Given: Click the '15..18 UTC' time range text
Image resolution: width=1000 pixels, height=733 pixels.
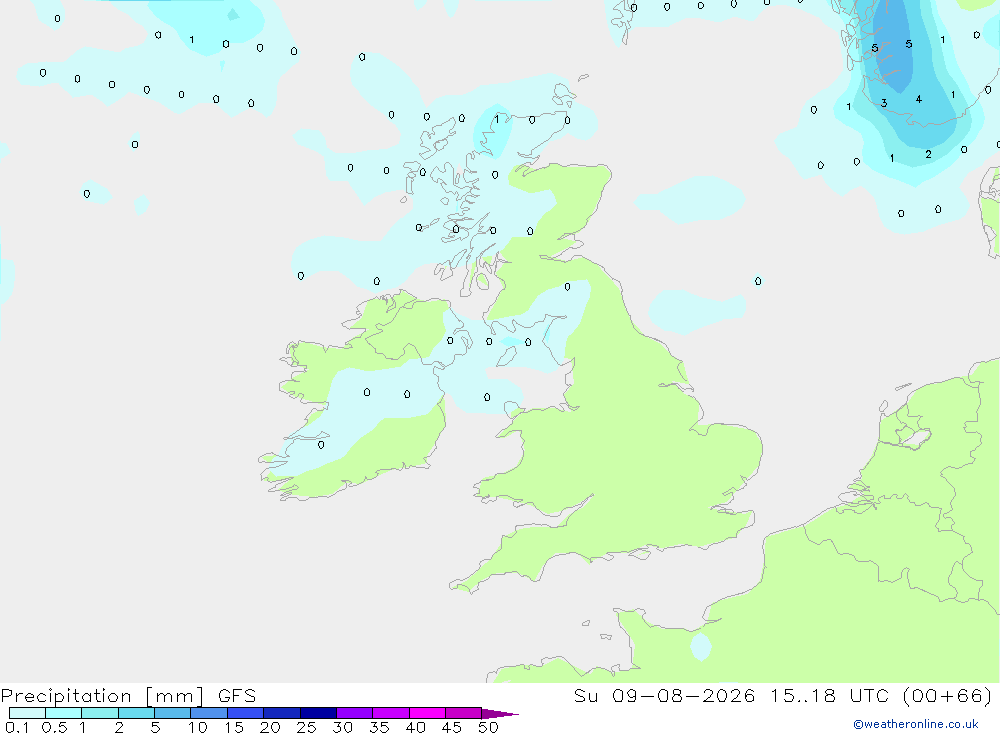Looking at the screenshot, I should click(x=830, y=695).
